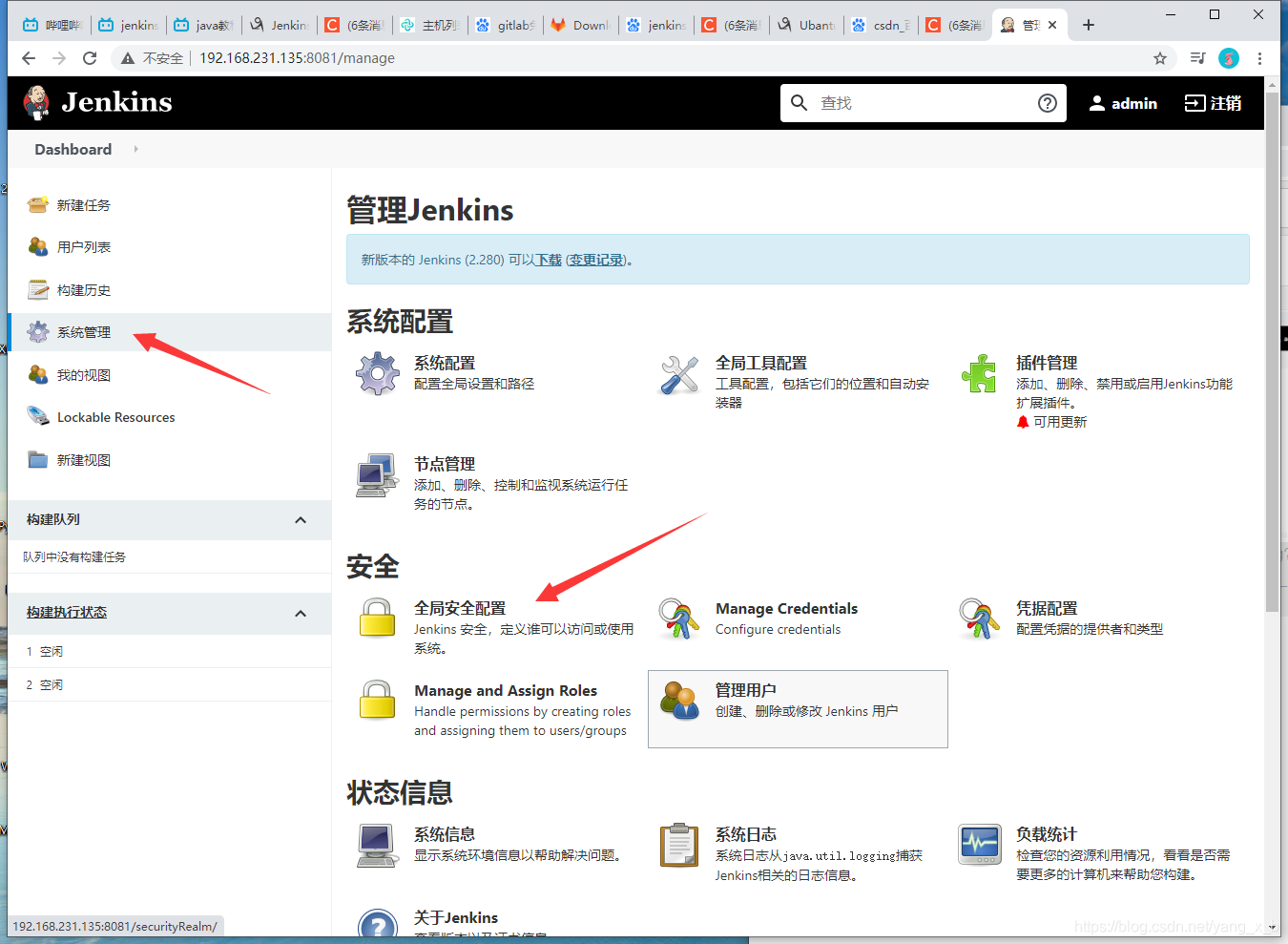Click the keys icon for 凭据配置
Viewport: 1288px width, 944px height.
click(980, 618)
